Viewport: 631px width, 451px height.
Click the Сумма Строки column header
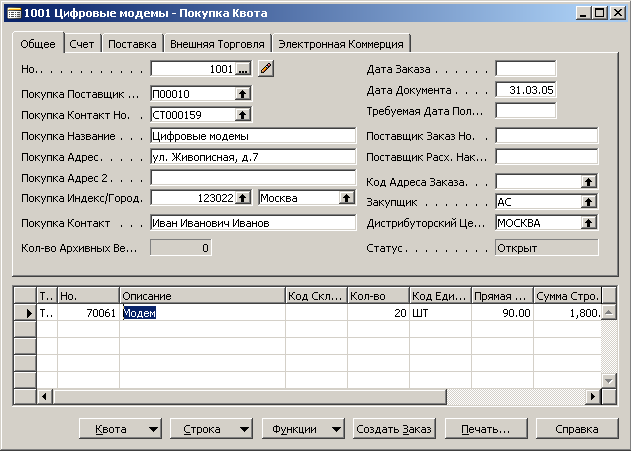(567, 296)
